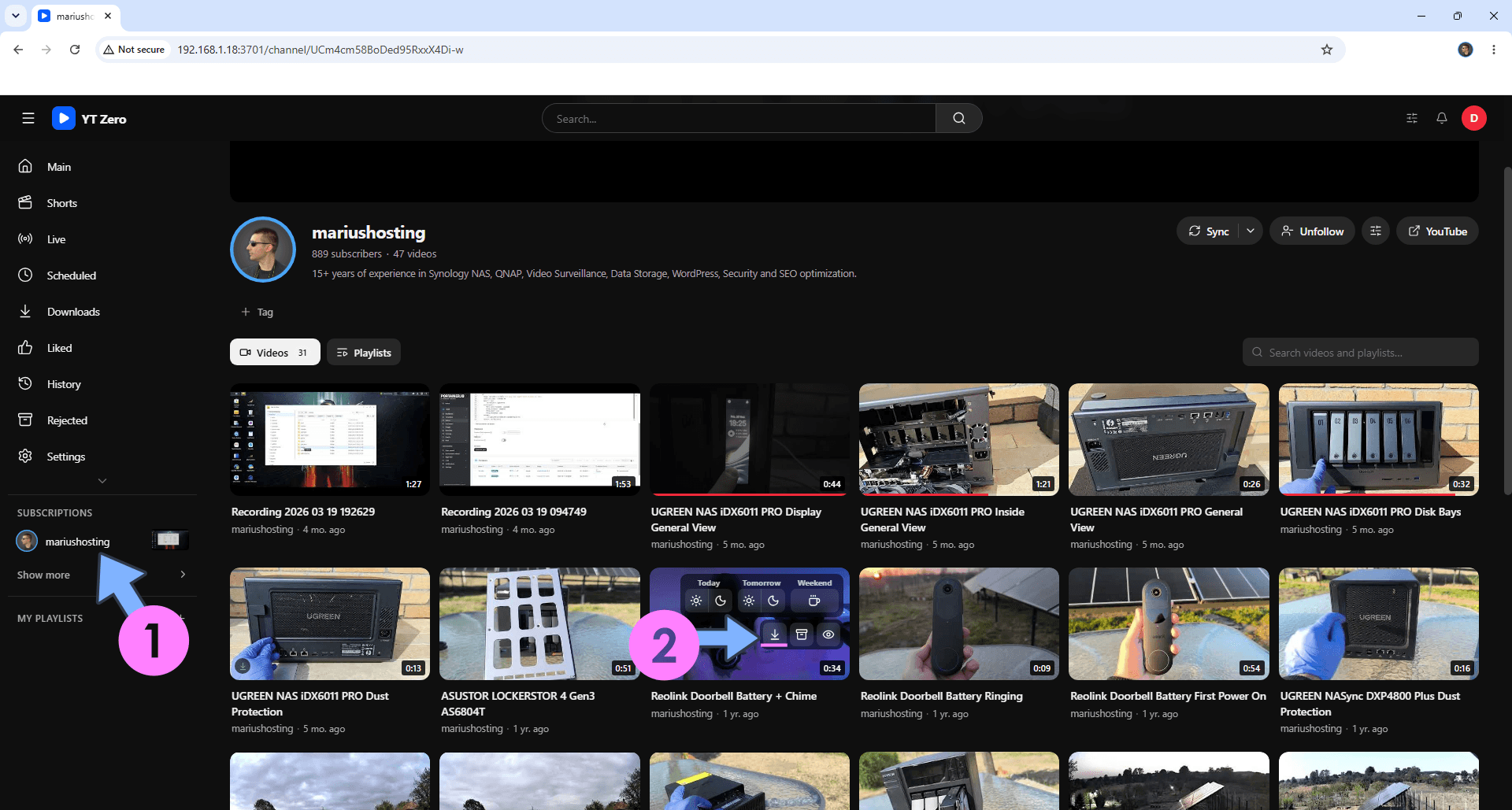Bookmark this page with star
Viewport: 1512px width, 810px height.
pos(1327,50)
